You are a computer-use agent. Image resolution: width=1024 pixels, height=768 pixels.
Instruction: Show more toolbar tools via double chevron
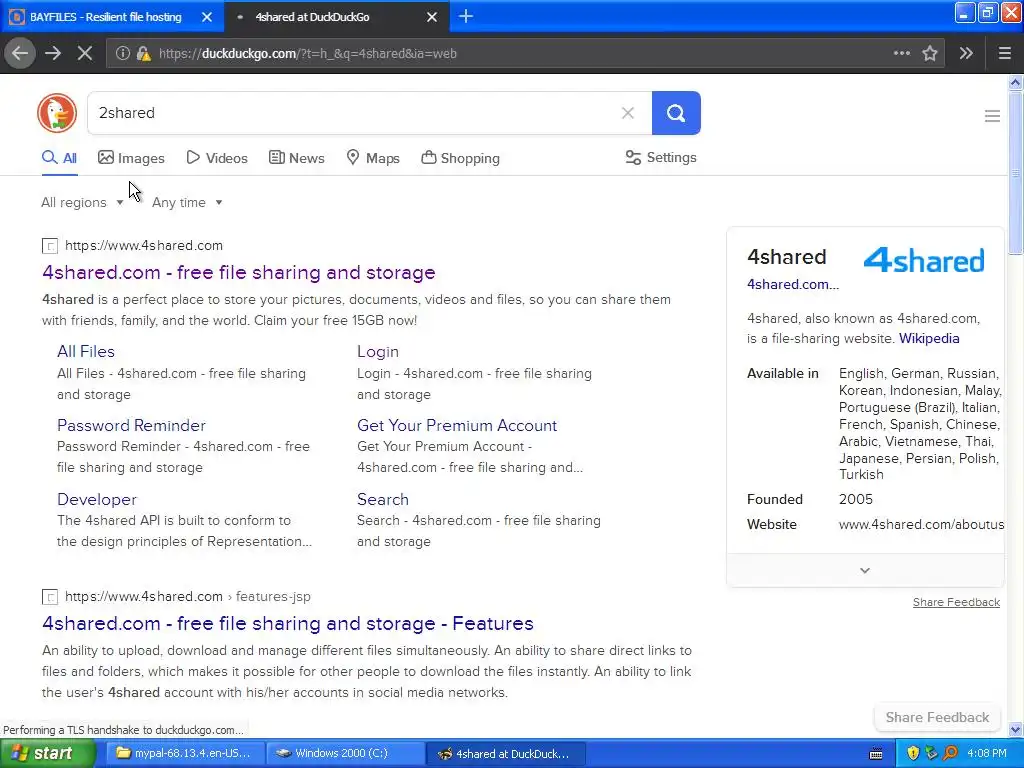point(966,53)
